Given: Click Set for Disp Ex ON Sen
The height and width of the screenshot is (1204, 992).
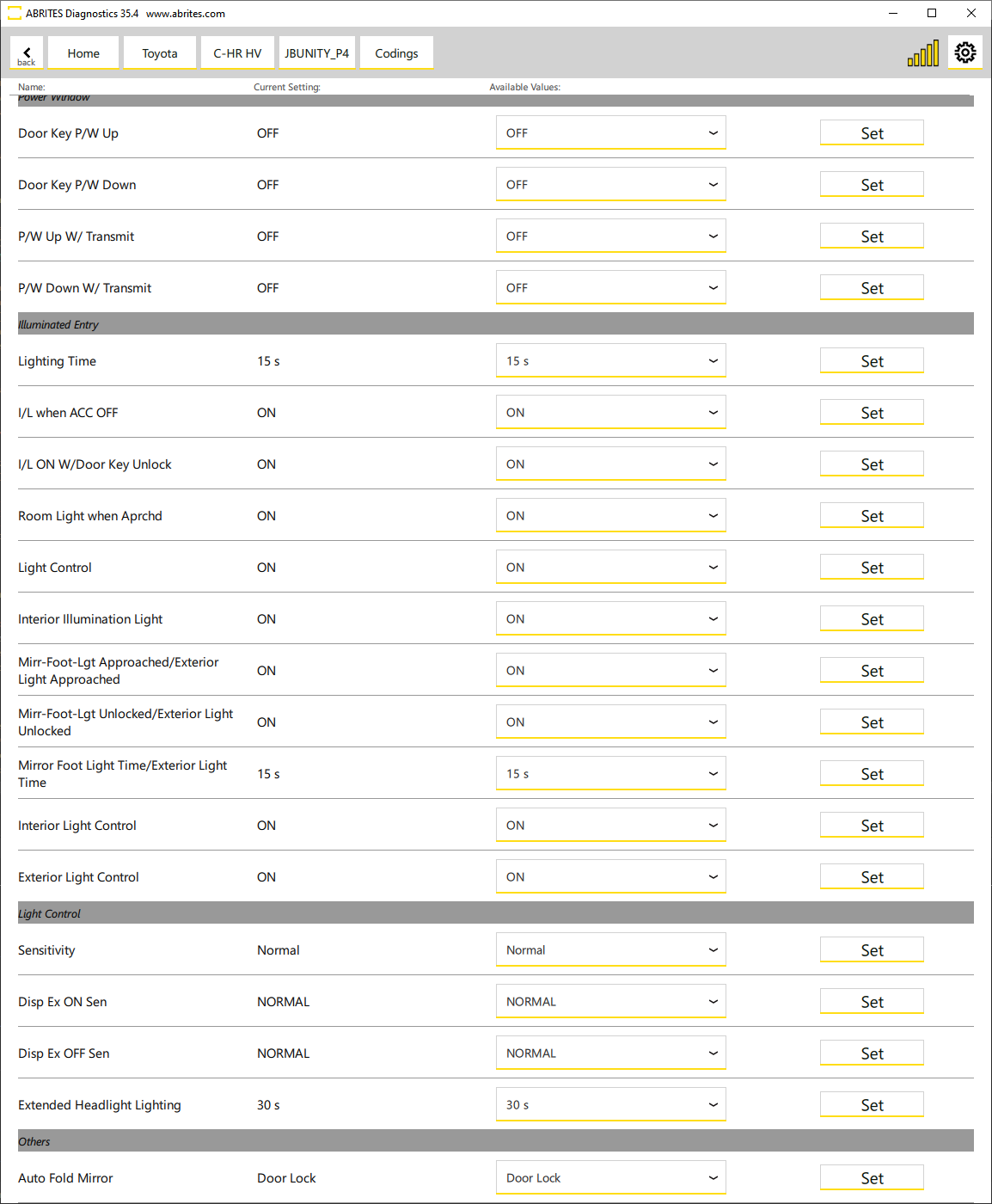Looking at the screenshot, I should pyautogui.click(x=872, y=1002).
